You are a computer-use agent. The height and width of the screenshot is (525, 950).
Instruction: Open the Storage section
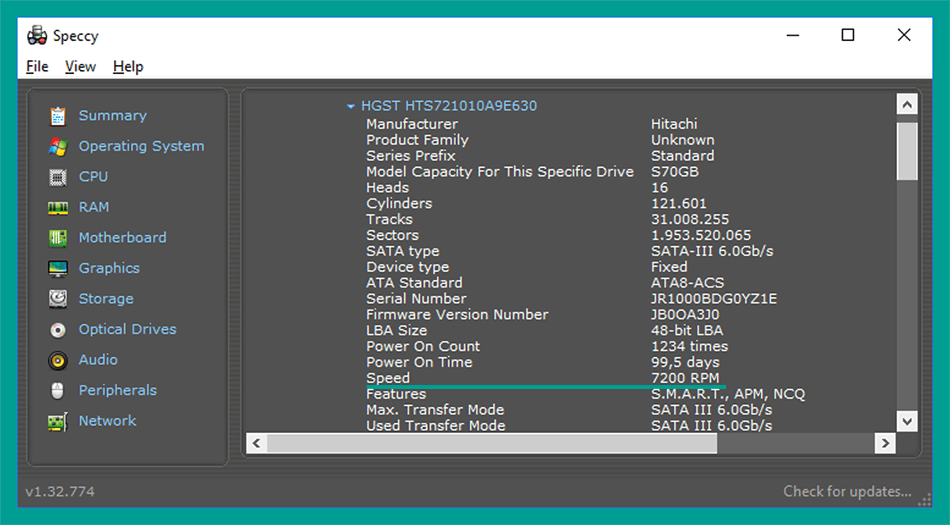[106, 299]
